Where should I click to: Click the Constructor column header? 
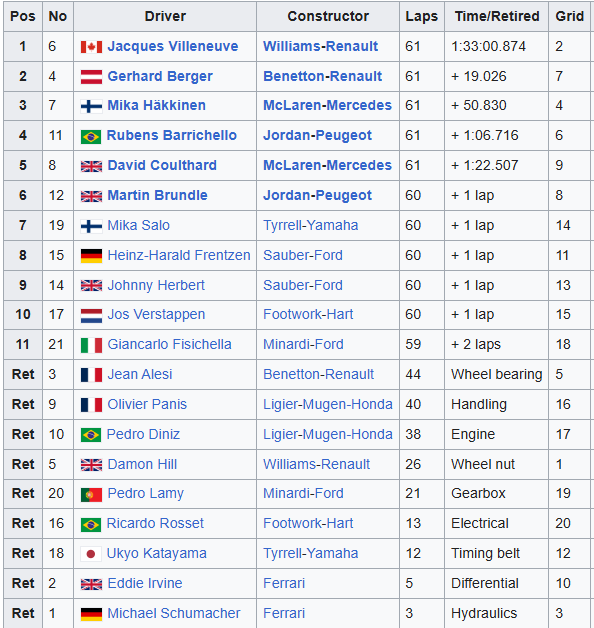[328, 16]
